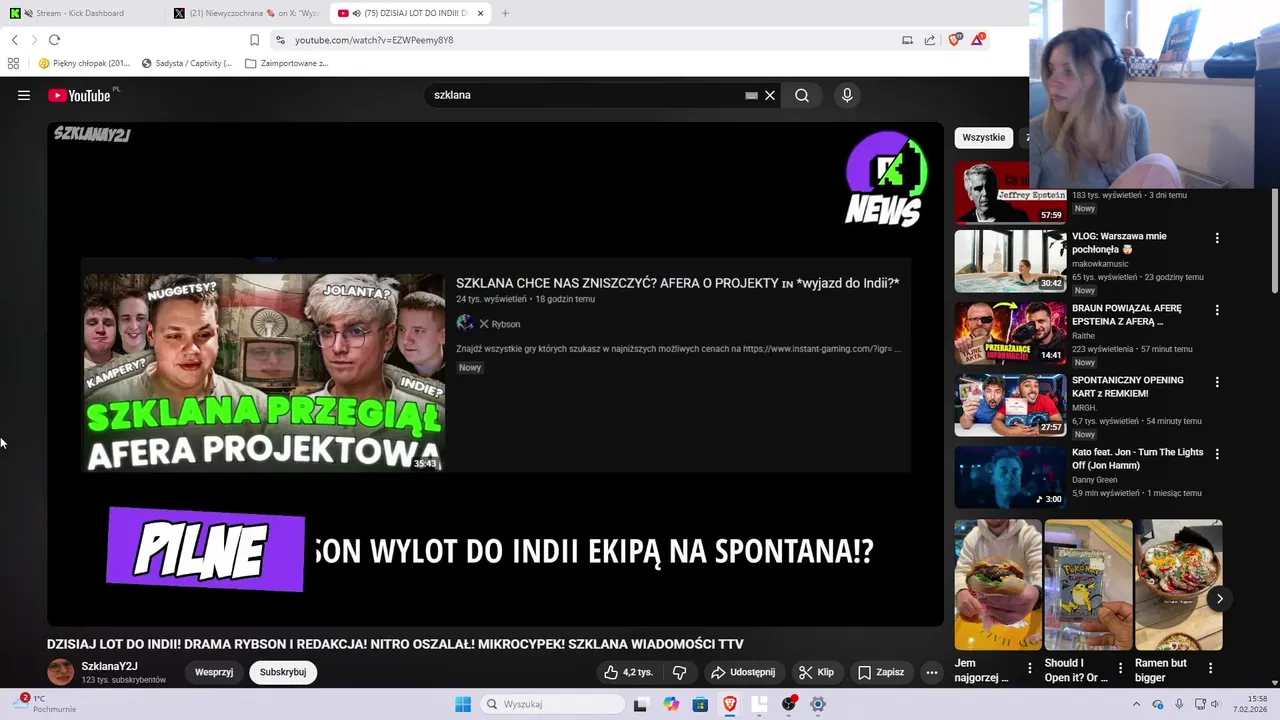Image resolution: width=1280 pixels, height=720 pixels.
Task: Open options for 'Ramen but bigger' Short
Action: point(1210,668)
